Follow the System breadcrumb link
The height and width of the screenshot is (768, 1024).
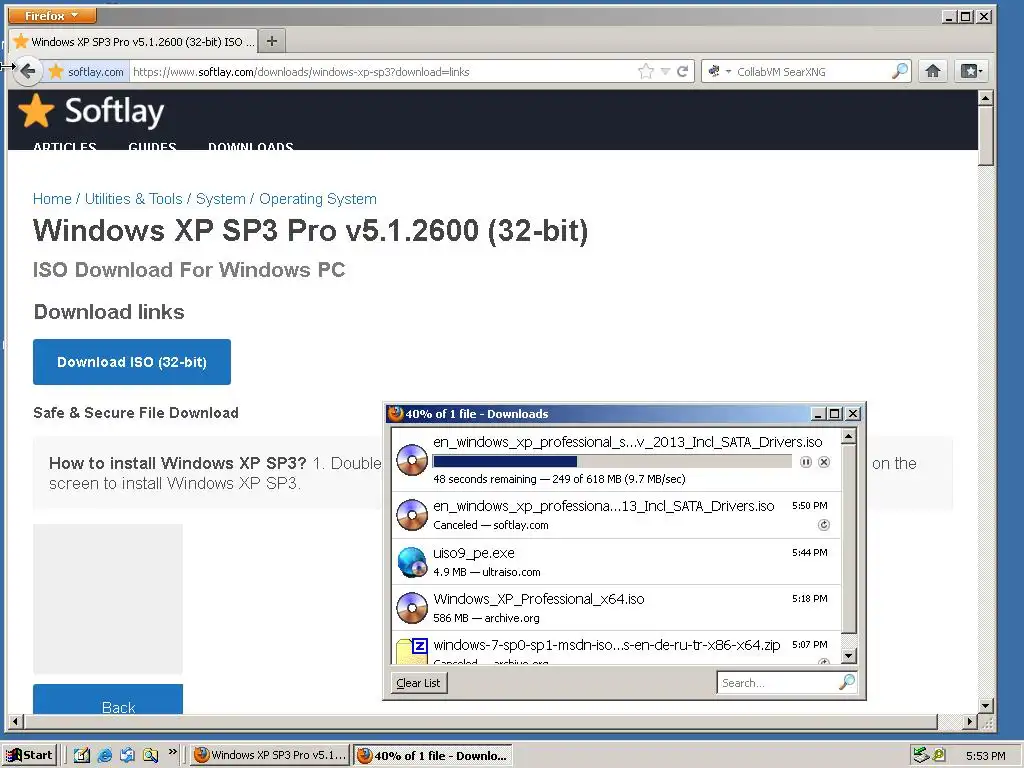(221, 199)
